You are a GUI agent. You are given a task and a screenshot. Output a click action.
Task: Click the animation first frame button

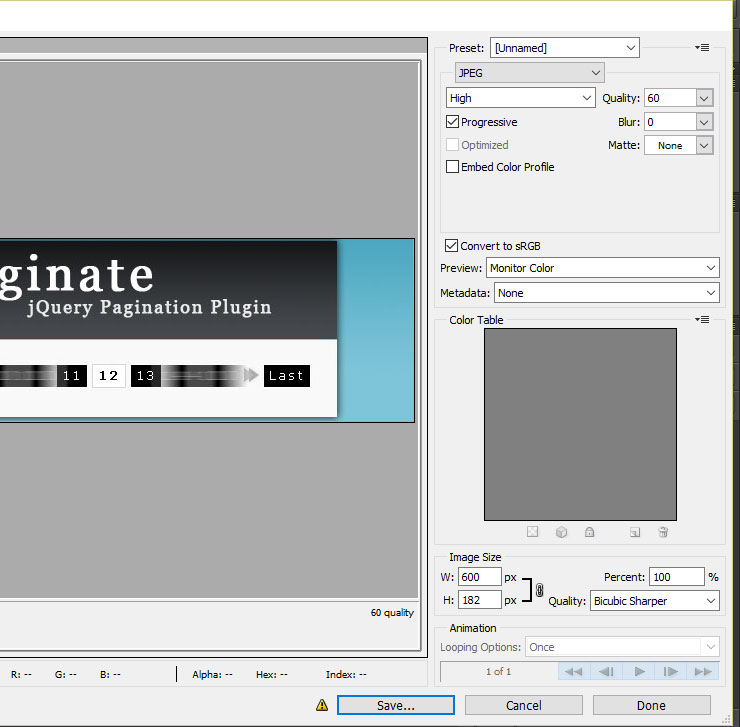[573, 671]
